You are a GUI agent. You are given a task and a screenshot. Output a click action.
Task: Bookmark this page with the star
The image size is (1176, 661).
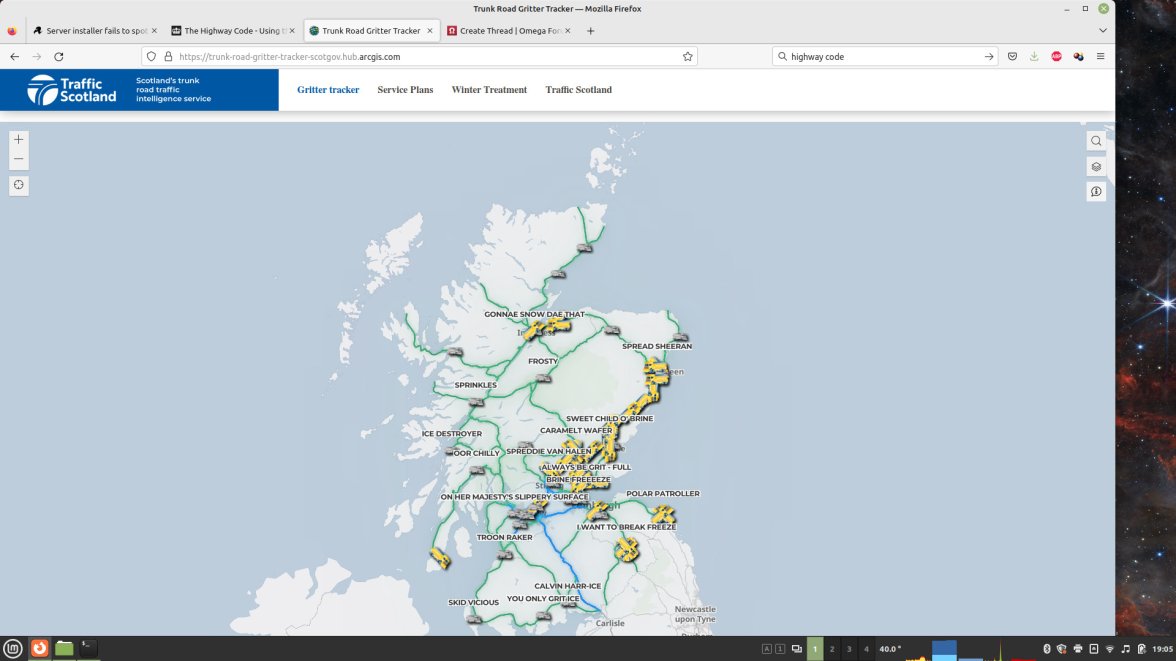pos(687,57)
